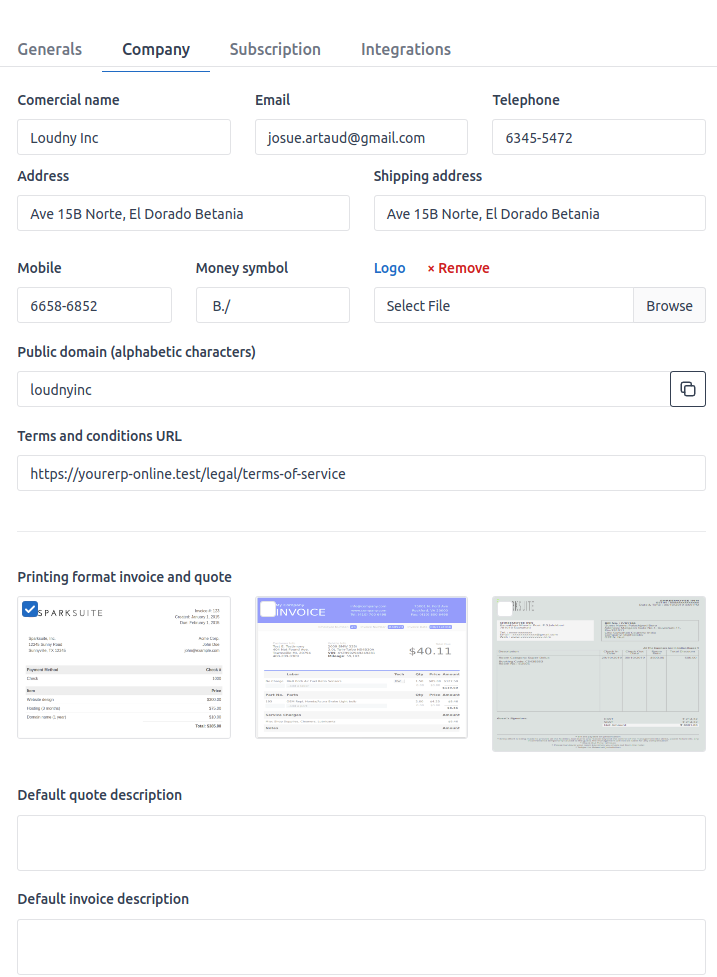The height and width of the screenshot is (977, 717).
Task: Click the Select File logo field
Action: tap(503, 305)
